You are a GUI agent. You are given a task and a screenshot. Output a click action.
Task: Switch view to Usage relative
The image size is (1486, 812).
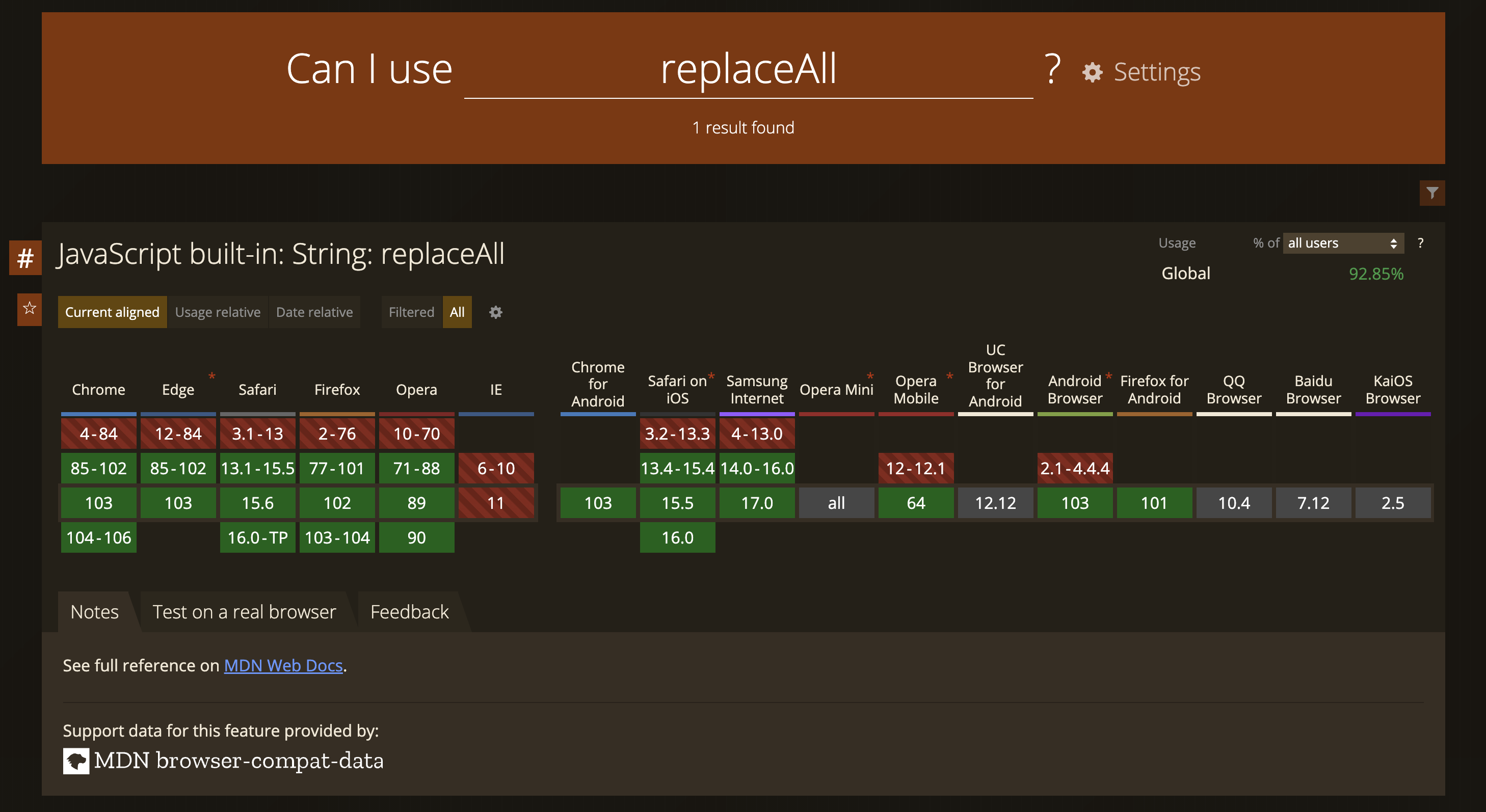coord(218,313)
